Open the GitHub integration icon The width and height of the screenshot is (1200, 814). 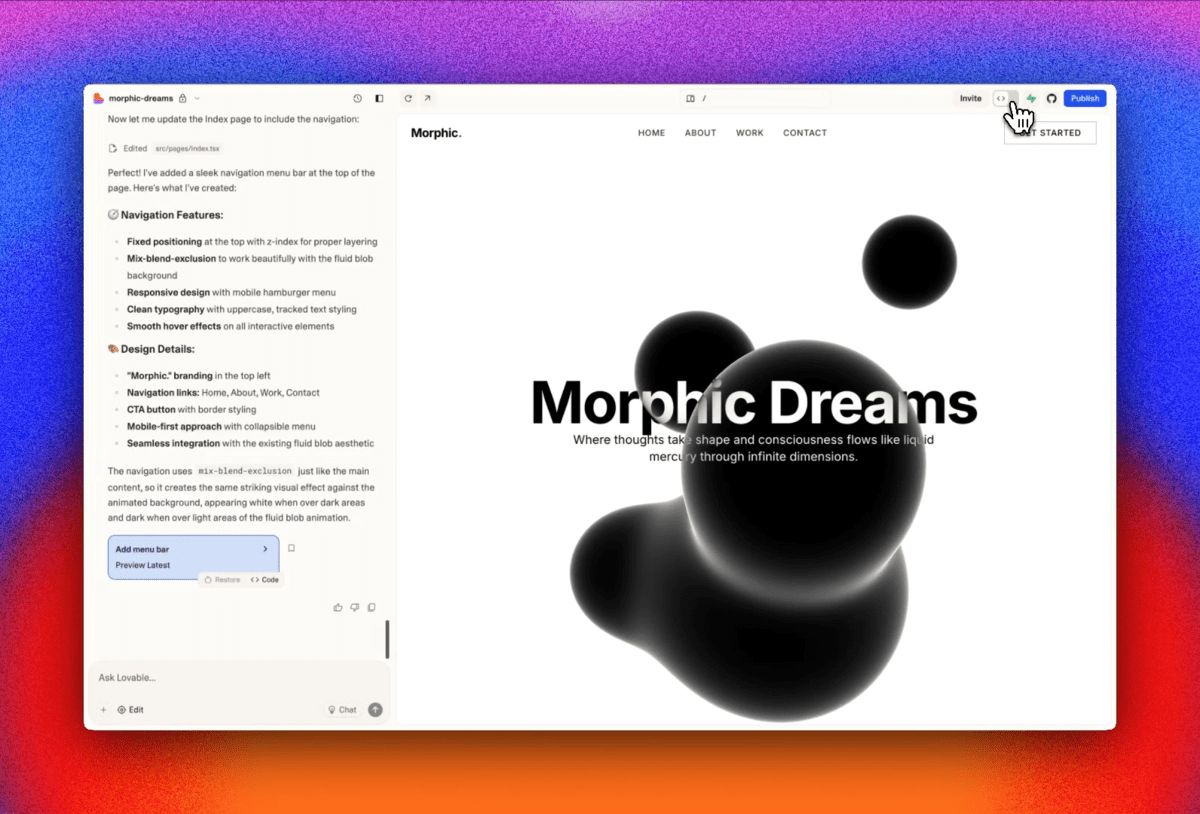(x=1051, y=99)
